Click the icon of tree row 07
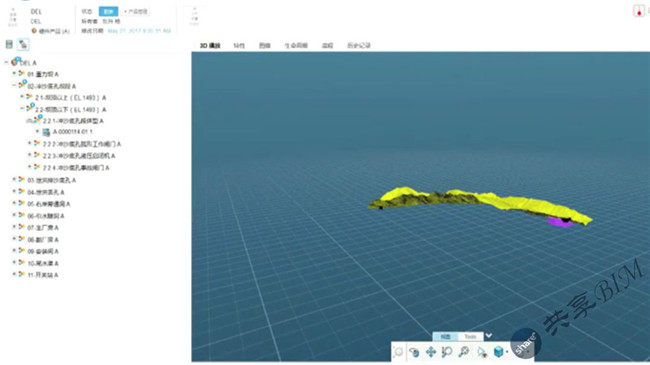Screen dimensions: 650x365 [x=22, y=227]
